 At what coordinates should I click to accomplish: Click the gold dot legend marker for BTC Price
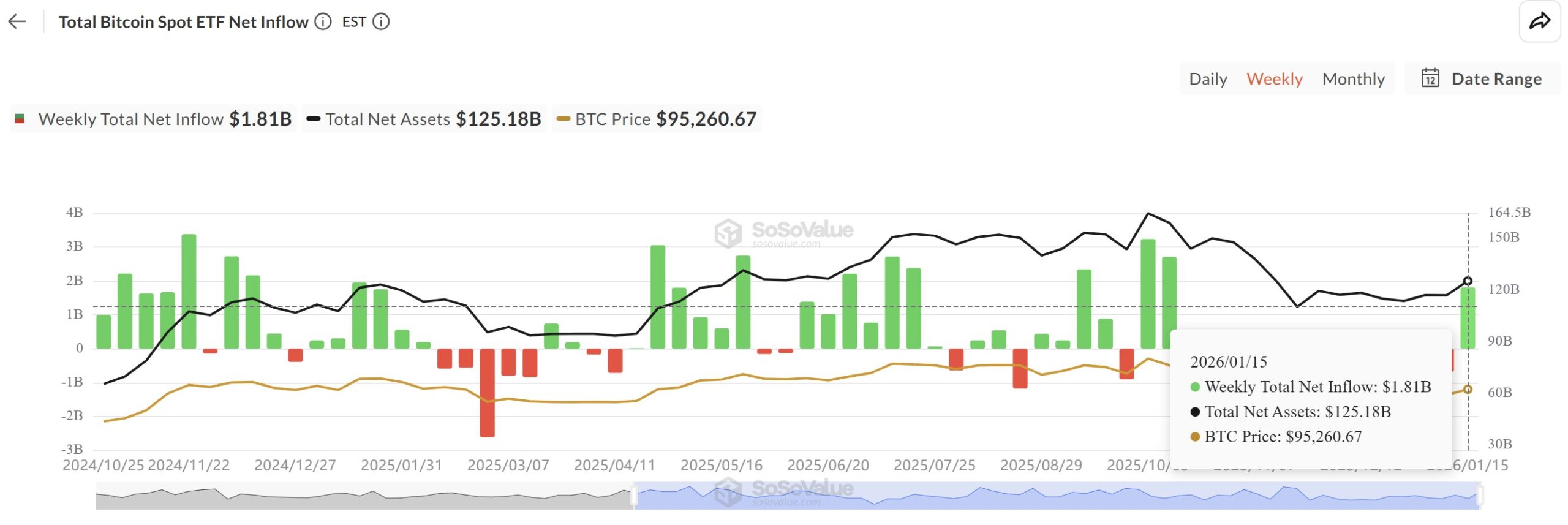564,119
